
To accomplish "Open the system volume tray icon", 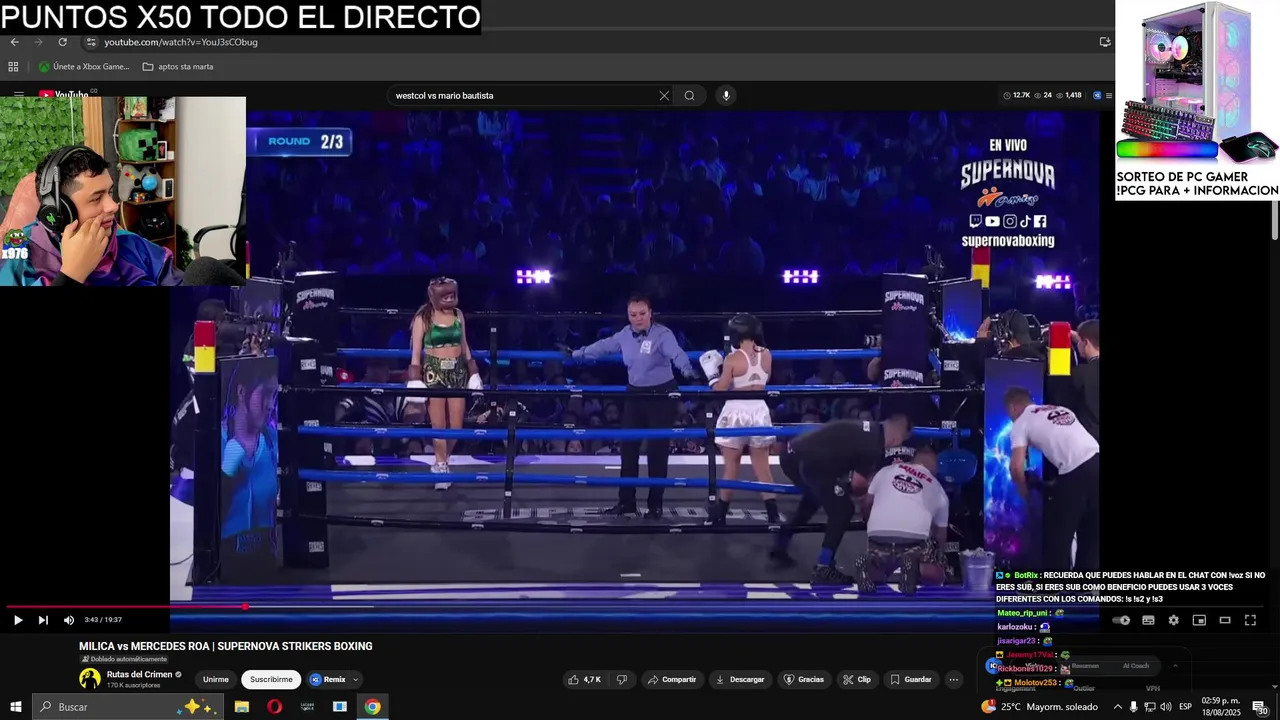I will coord(1166,707).
